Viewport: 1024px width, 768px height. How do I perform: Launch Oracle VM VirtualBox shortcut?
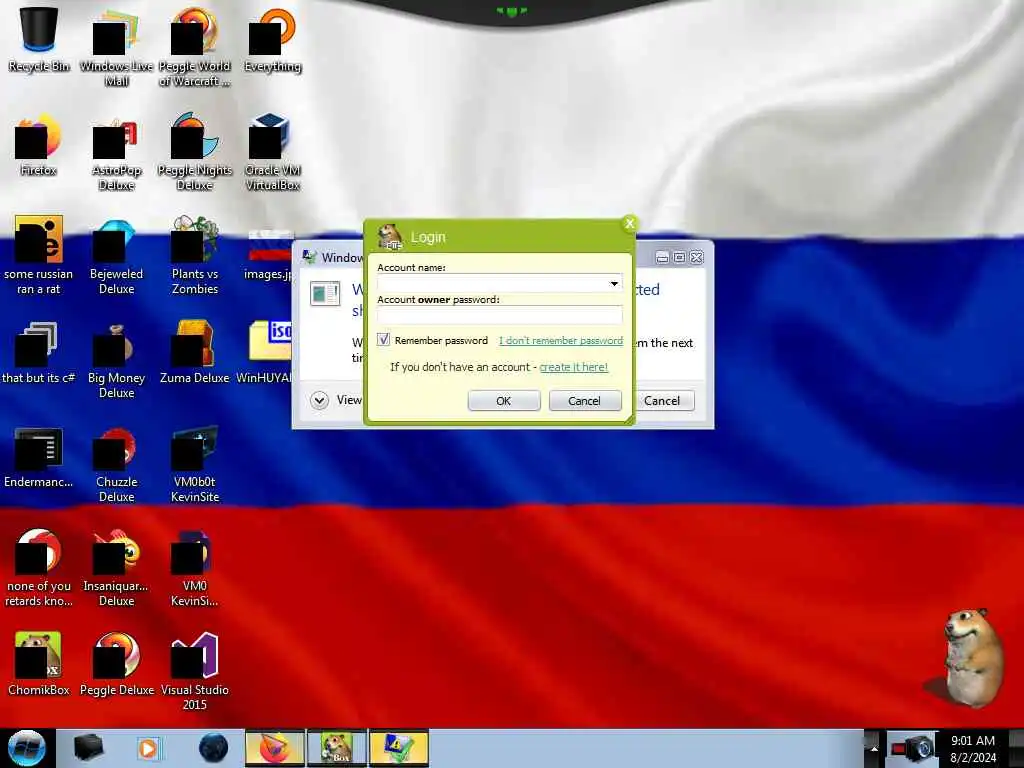[x=272, y=152]
